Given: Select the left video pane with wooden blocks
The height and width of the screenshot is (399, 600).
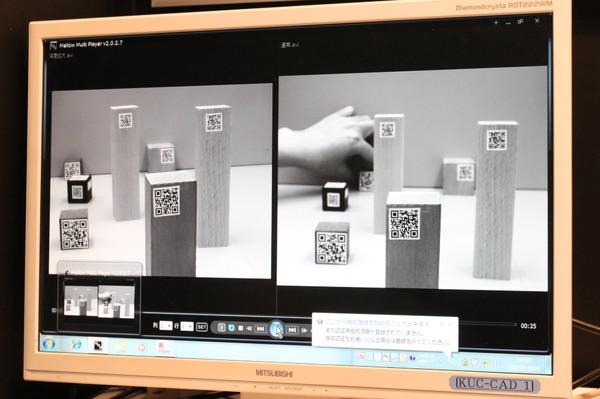Looking at the screenshot, I should tap(161, 180).
